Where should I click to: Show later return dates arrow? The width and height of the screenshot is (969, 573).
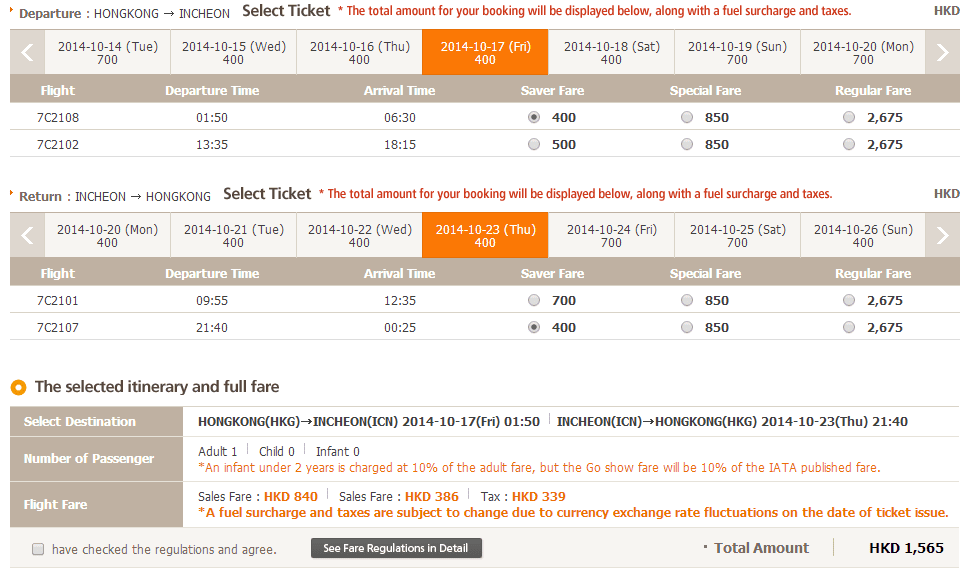(942, 236)
